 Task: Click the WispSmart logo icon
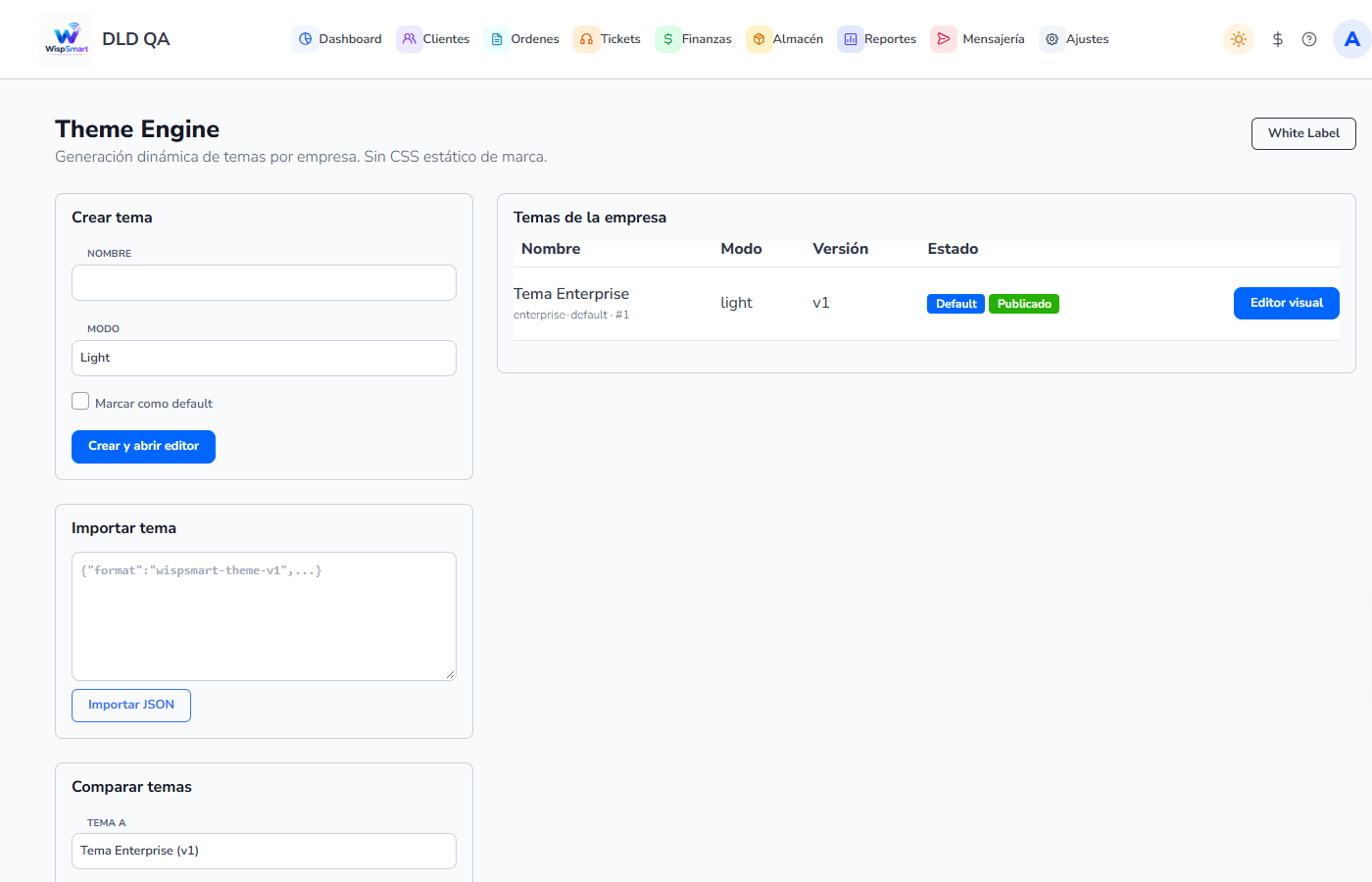click(x=67, y=39)
